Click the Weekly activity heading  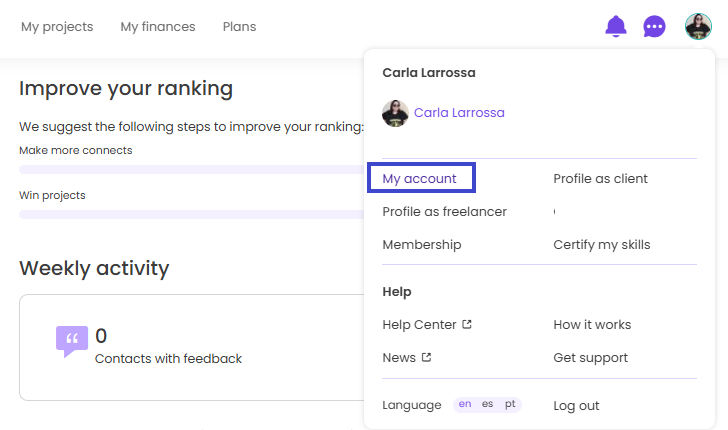coord(94,268)
